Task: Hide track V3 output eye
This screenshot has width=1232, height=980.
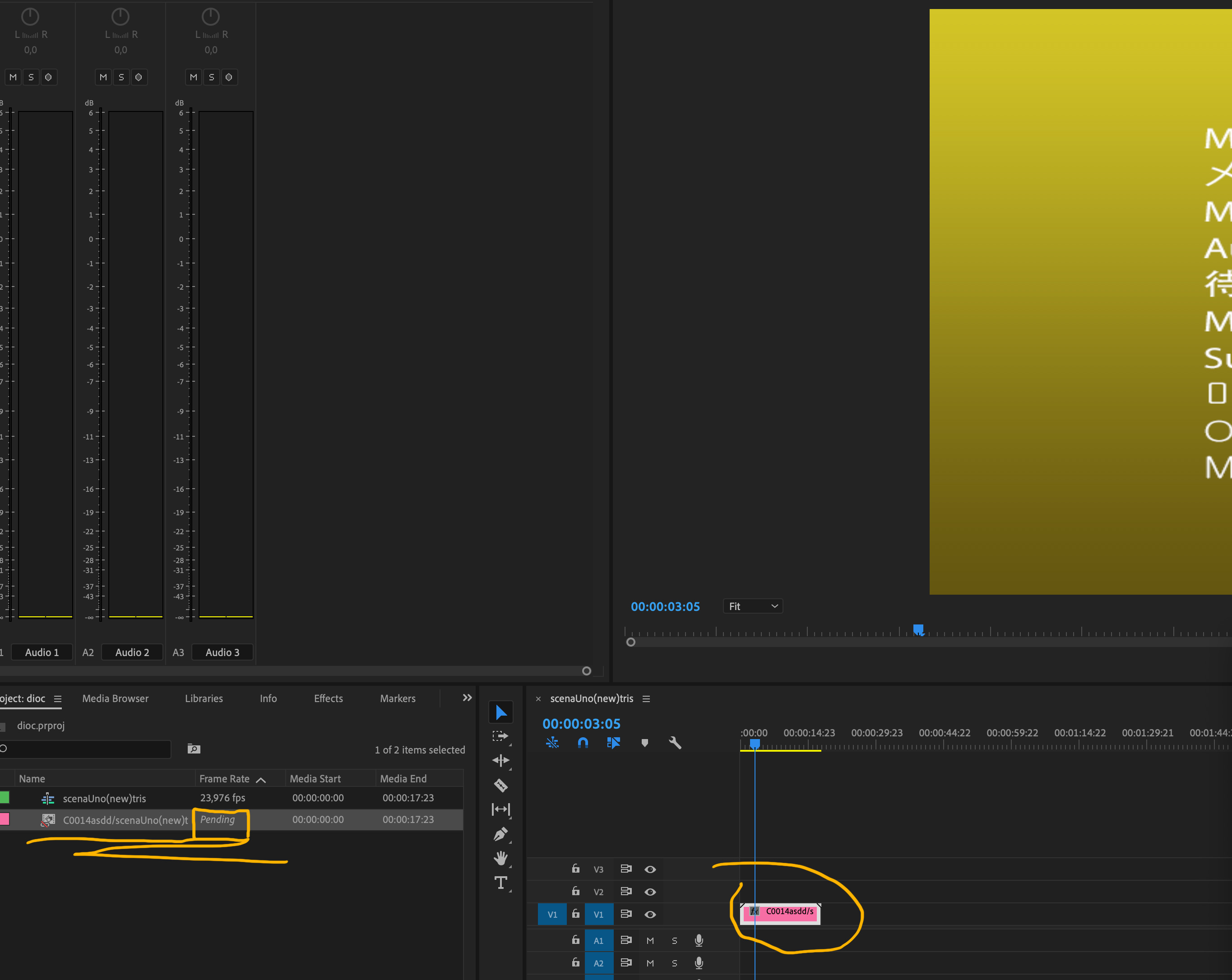Action: [x=650, y=869]
